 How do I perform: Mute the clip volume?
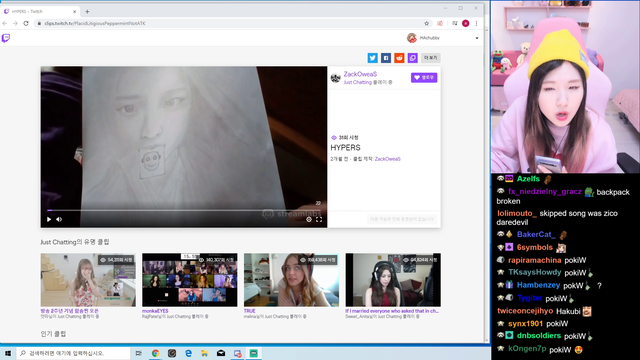[59, 219]
